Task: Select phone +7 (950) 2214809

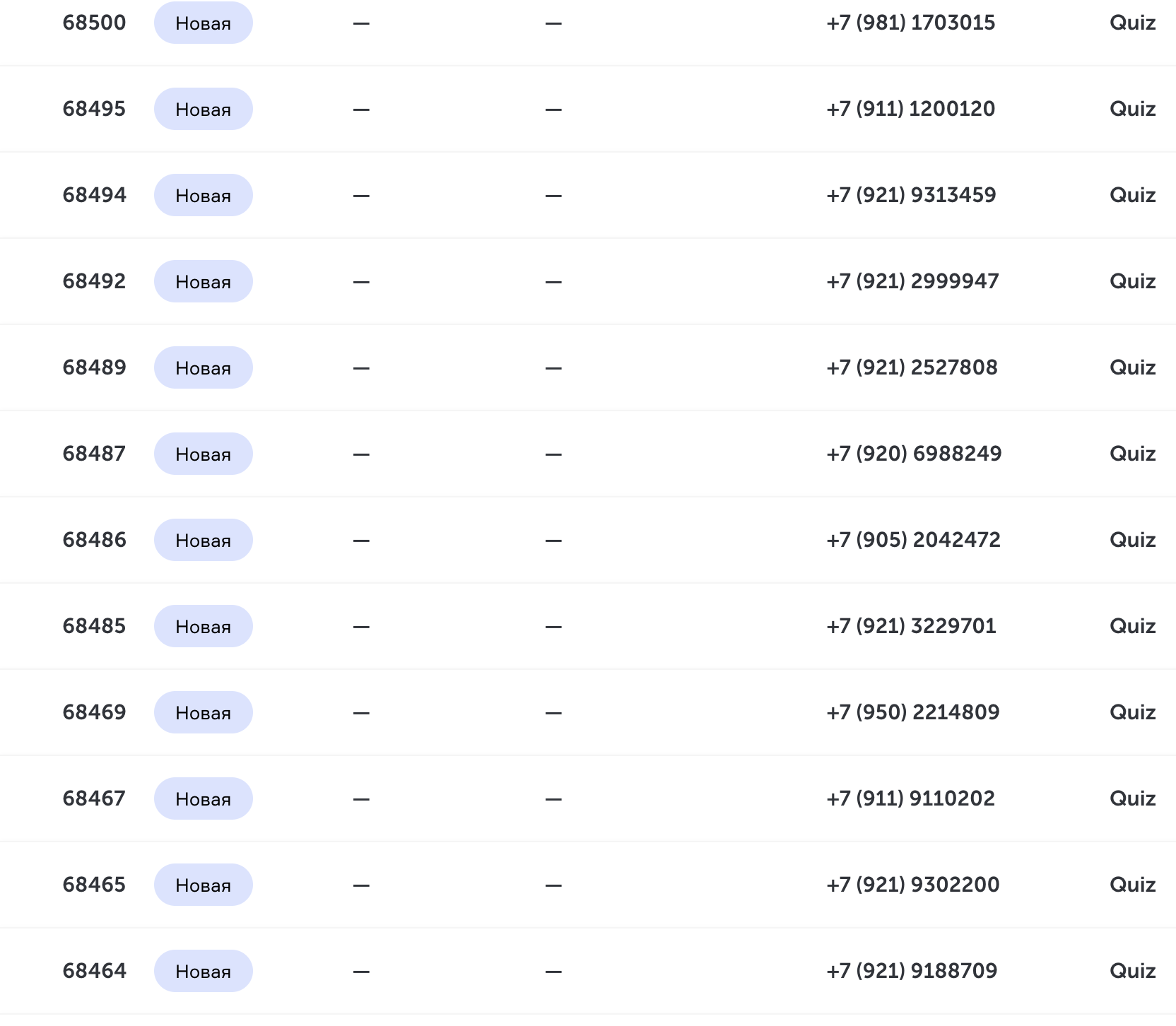Action: (912, 712)
